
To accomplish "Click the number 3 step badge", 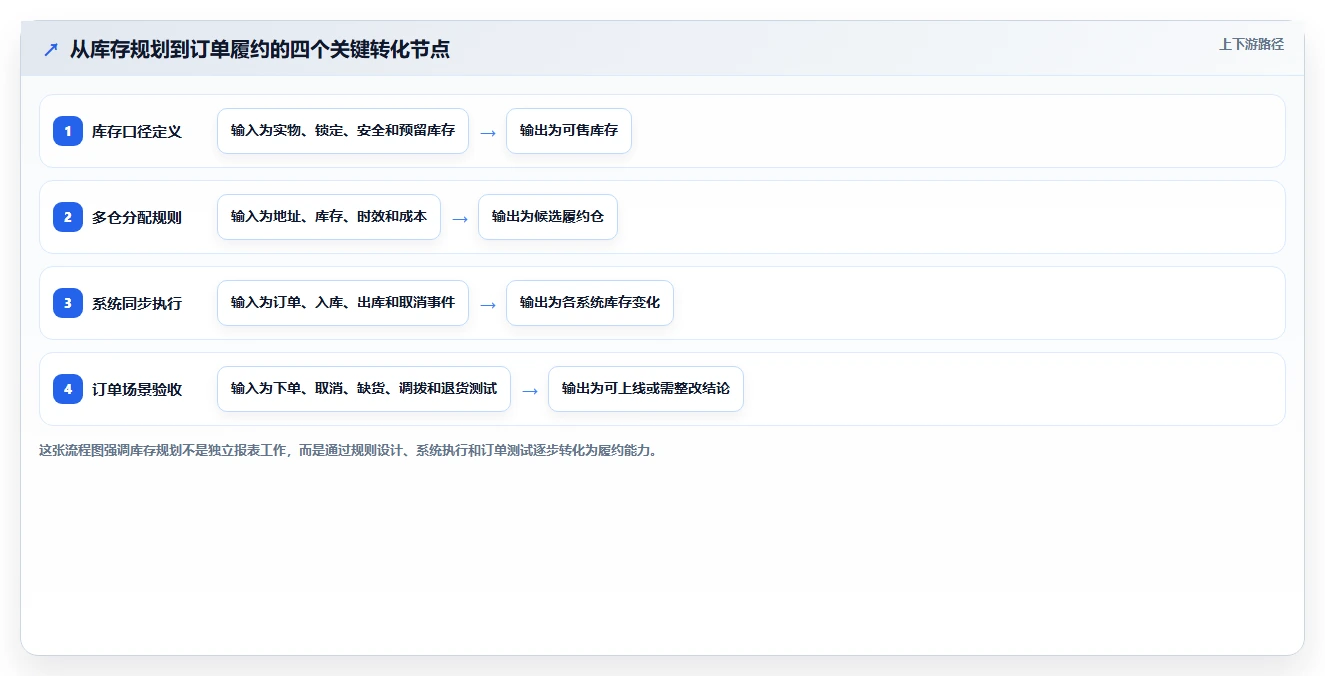I will 68,303.
